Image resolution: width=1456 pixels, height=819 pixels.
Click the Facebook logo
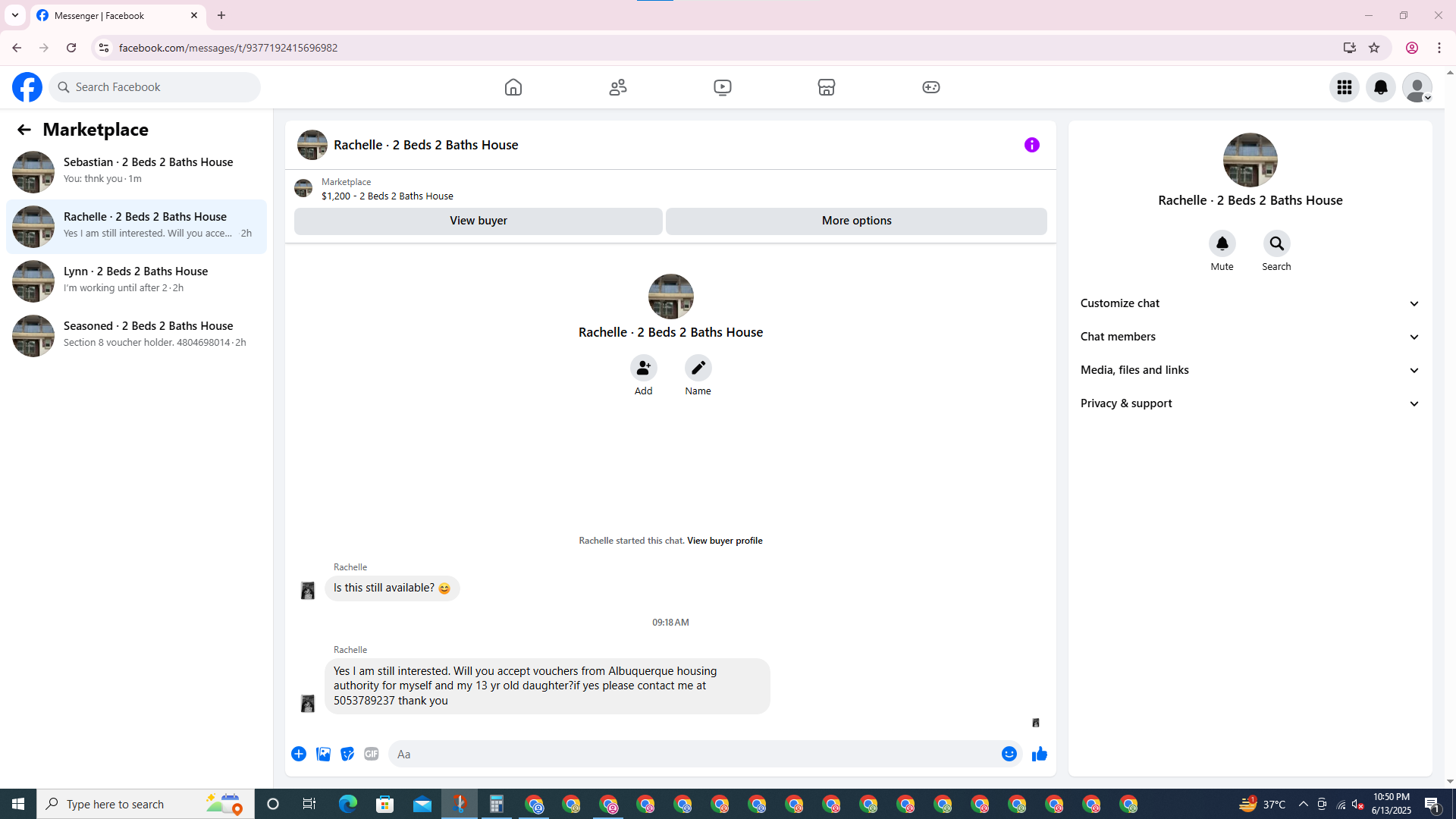click(27, 87)
